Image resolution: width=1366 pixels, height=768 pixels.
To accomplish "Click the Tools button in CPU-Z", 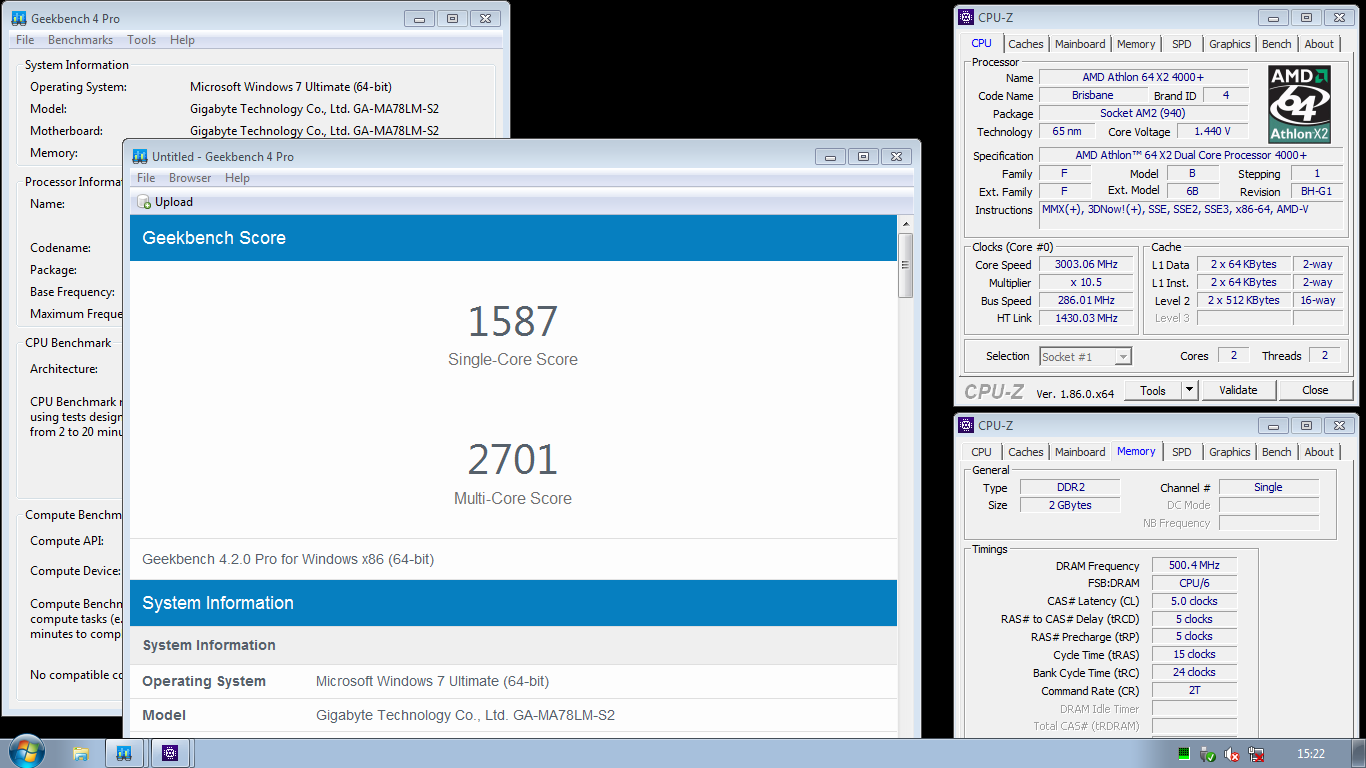I will pos(1153,390).
